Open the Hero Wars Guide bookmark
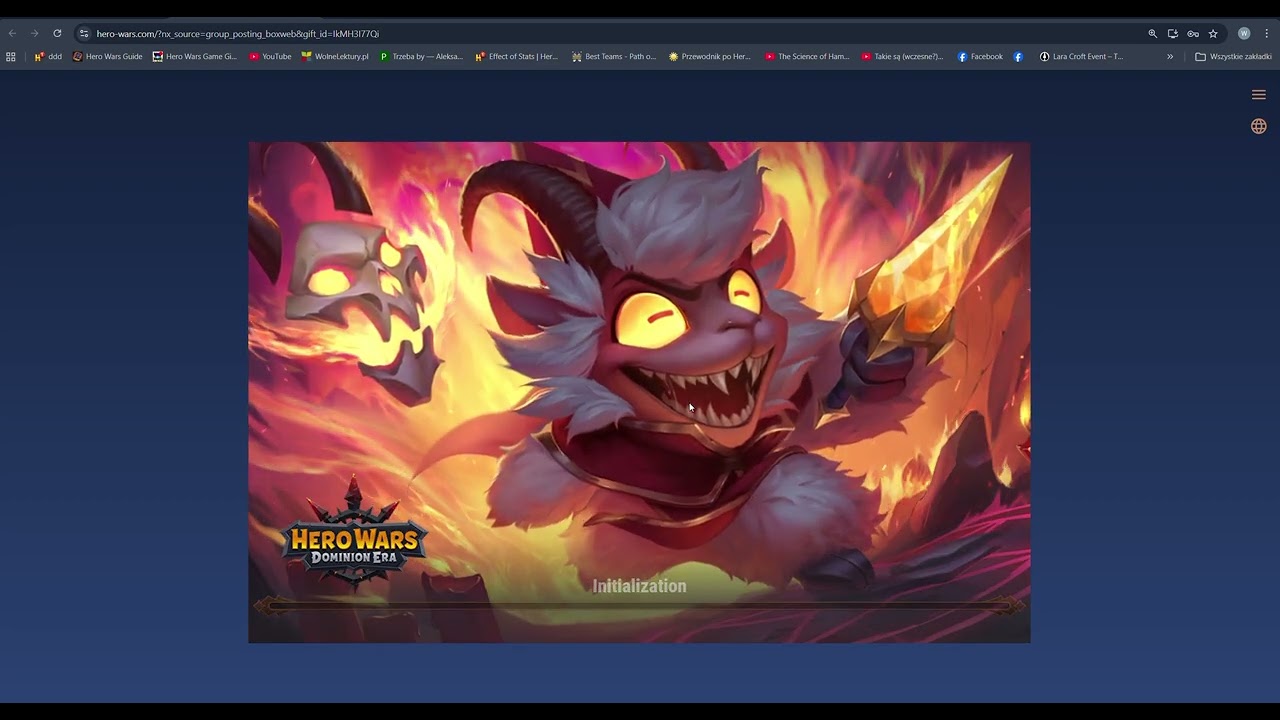 point(108,57)
